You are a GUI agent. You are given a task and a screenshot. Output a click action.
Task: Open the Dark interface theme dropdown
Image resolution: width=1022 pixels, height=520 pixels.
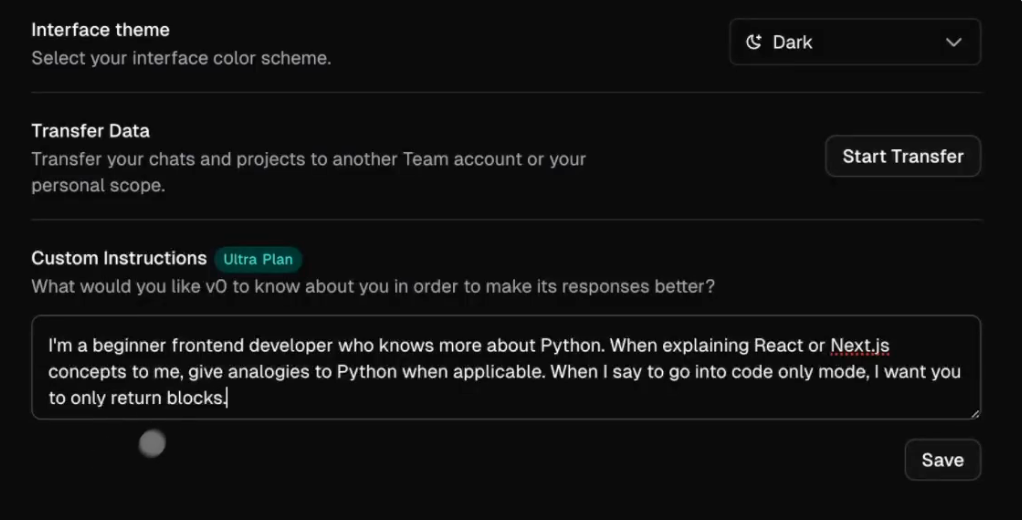854,42
